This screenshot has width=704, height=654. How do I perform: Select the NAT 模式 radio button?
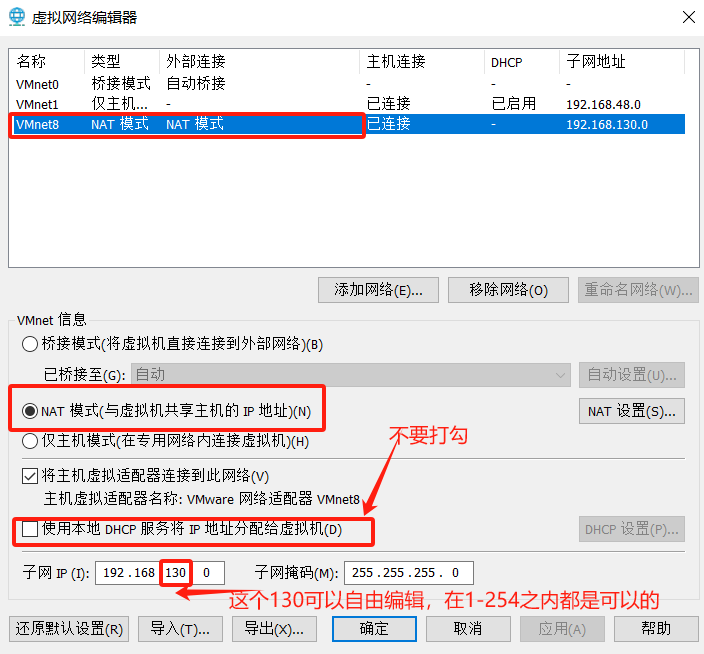click(x=30, y=411)
